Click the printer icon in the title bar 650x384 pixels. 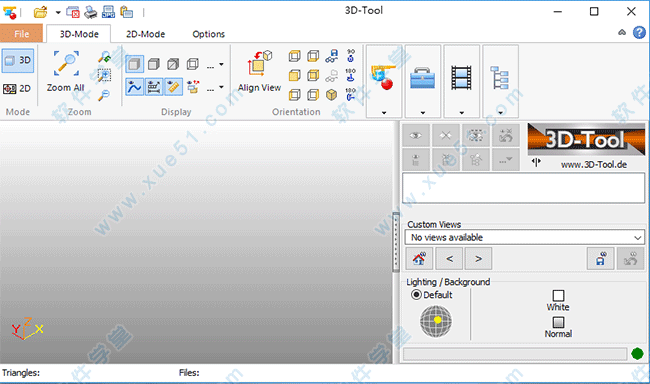click(91, 12)
